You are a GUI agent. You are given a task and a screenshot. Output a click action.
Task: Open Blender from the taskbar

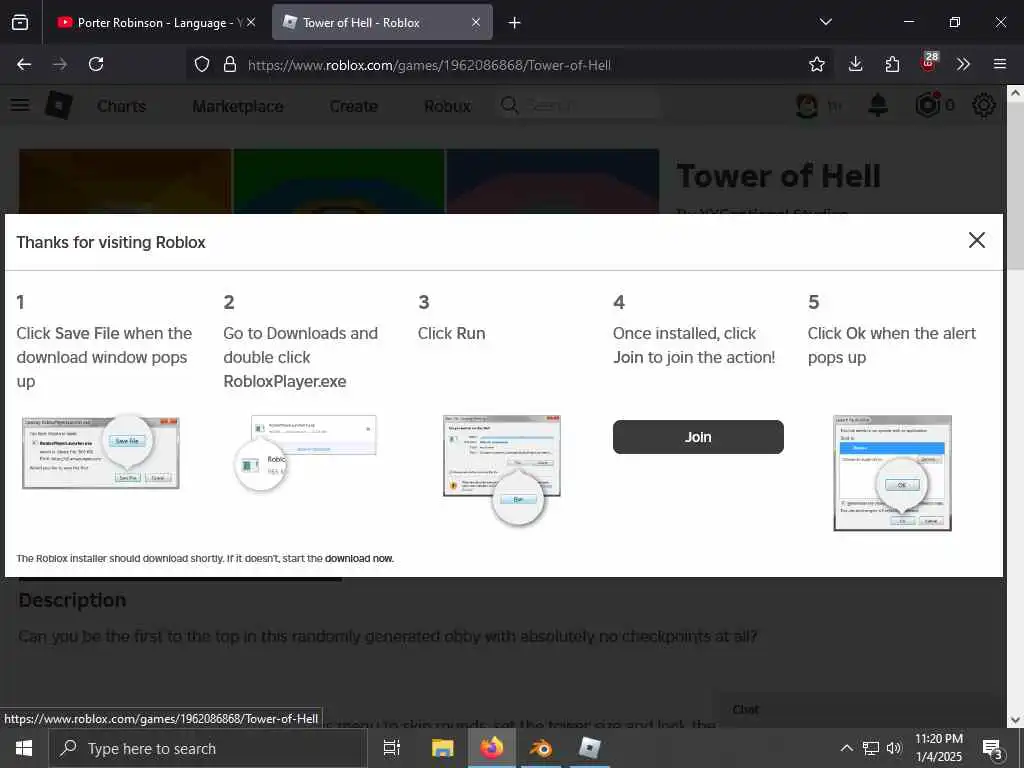point(541,748)
